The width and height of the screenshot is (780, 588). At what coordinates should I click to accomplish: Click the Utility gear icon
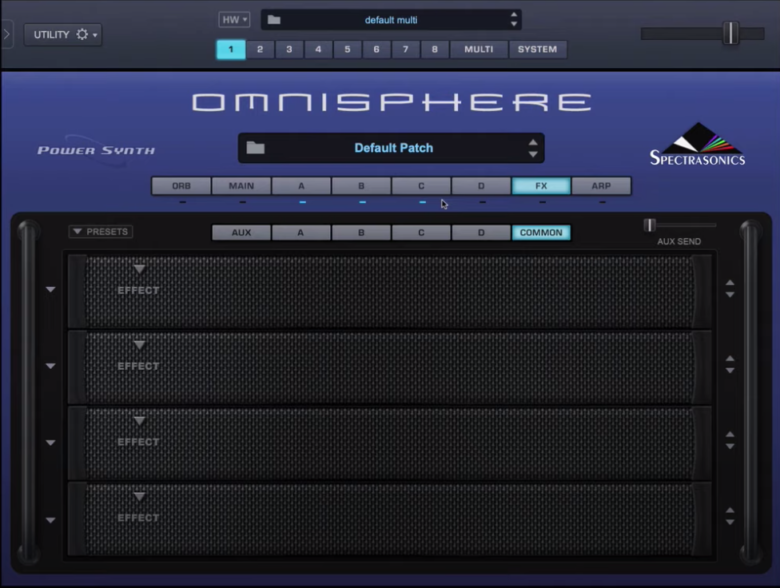coord(82,34)
